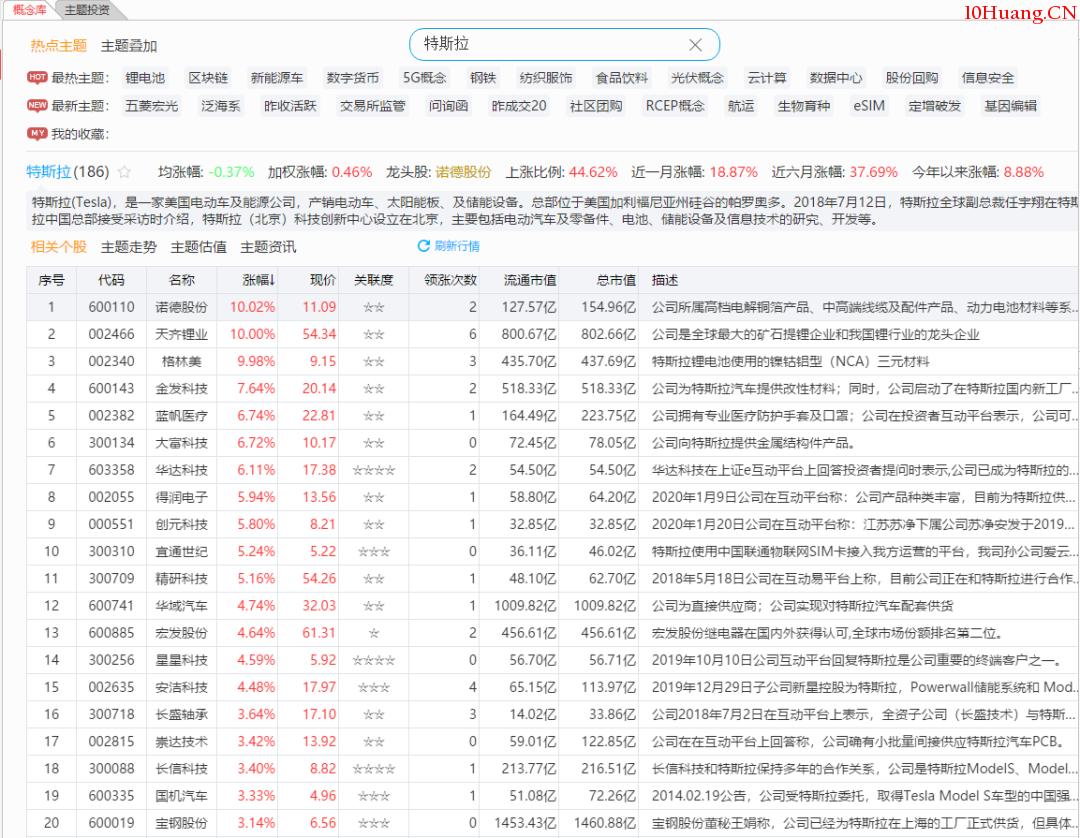Select 宝钢股份 stock name
1080x838 pixels.
pos(181,823)
